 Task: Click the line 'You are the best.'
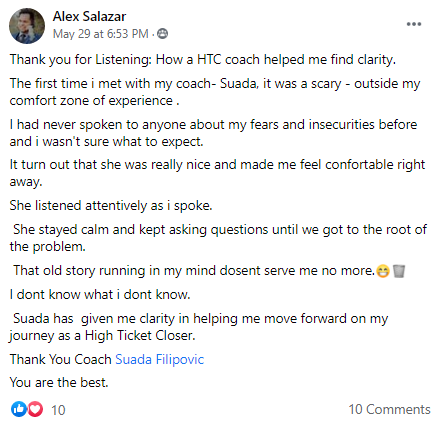point(59,382)
